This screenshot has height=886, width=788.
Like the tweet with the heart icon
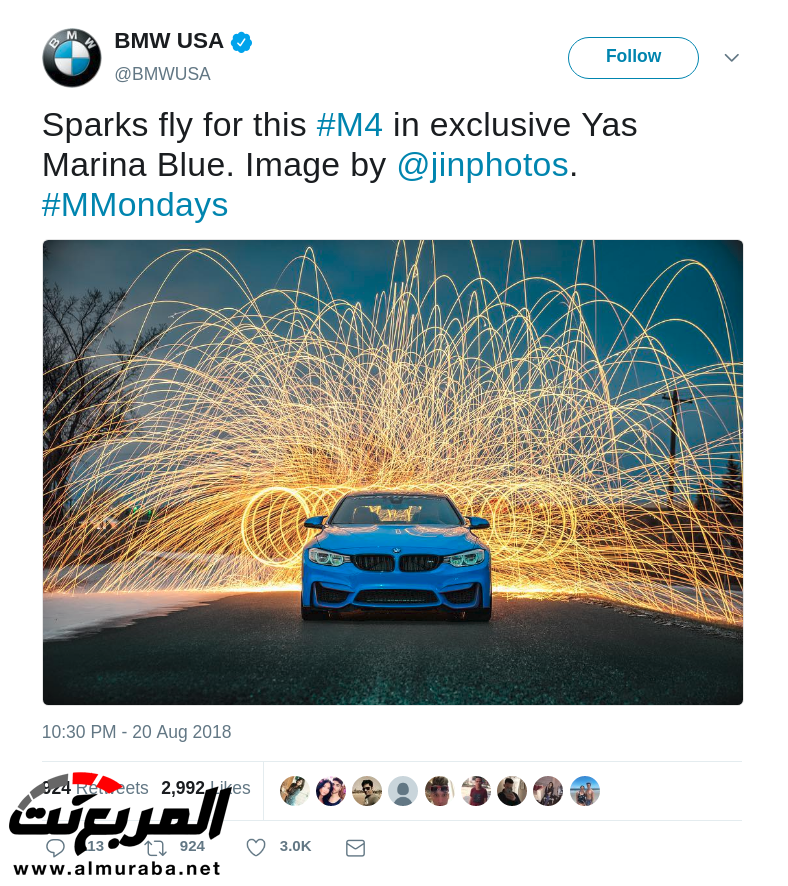256,847
